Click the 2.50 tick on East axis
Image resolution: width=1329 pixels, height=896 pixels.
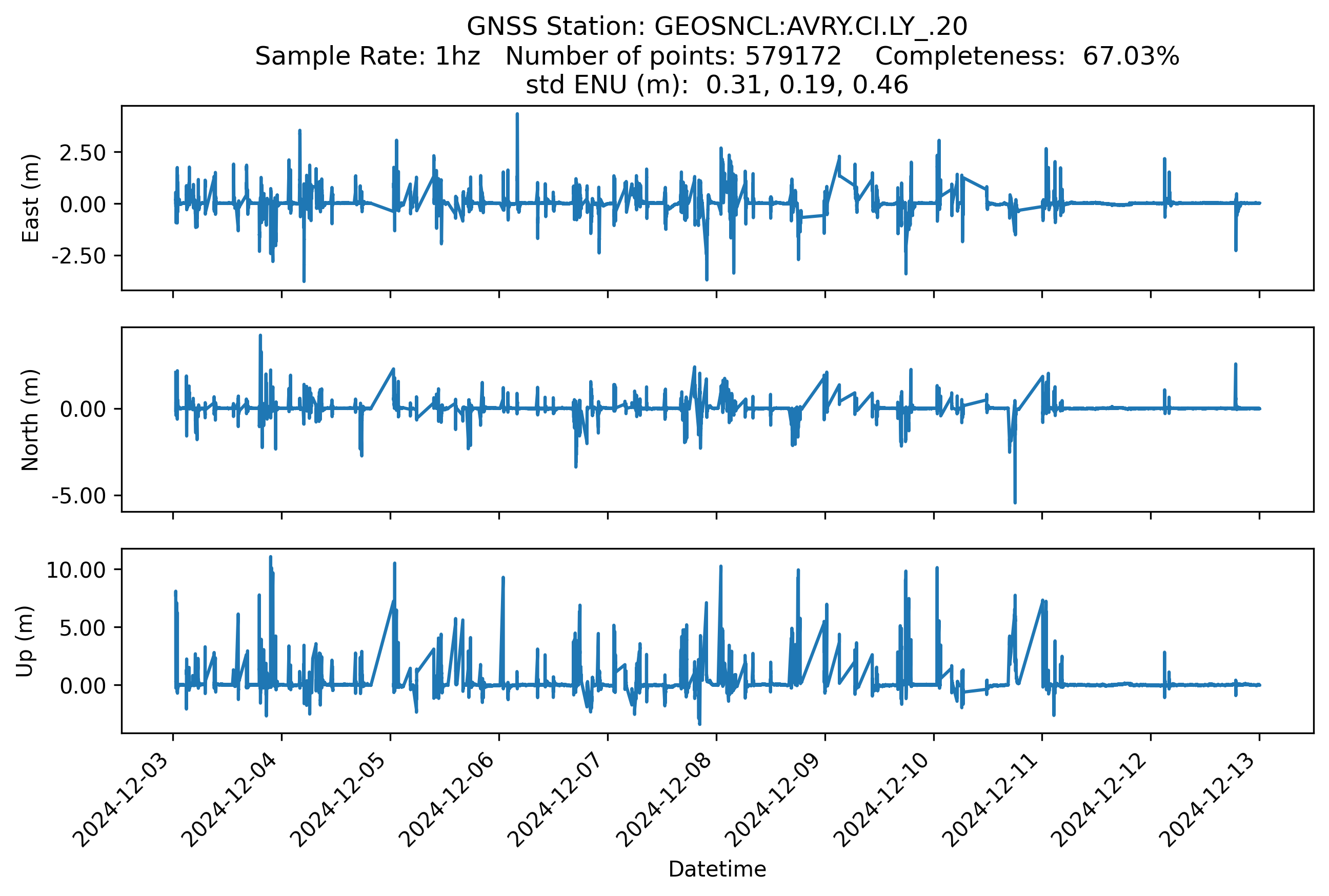(83, 153)
